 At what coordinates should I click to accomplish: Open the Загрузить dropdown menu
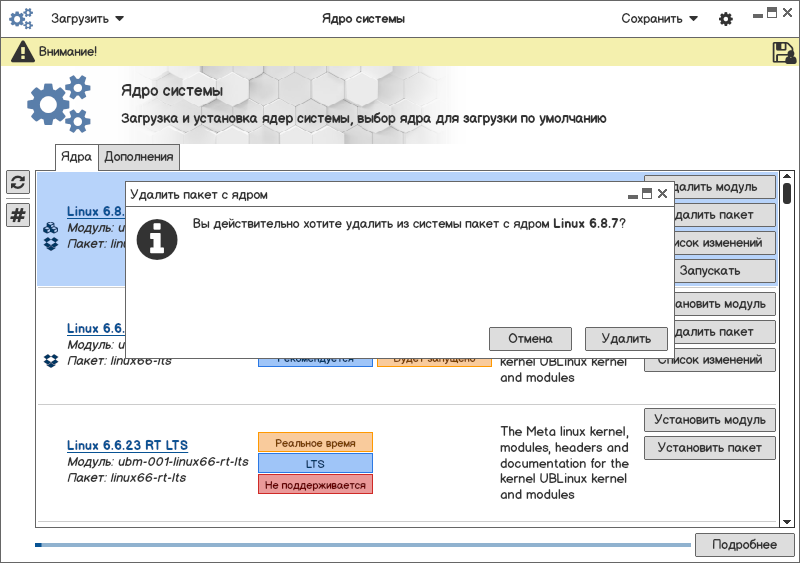87,19
